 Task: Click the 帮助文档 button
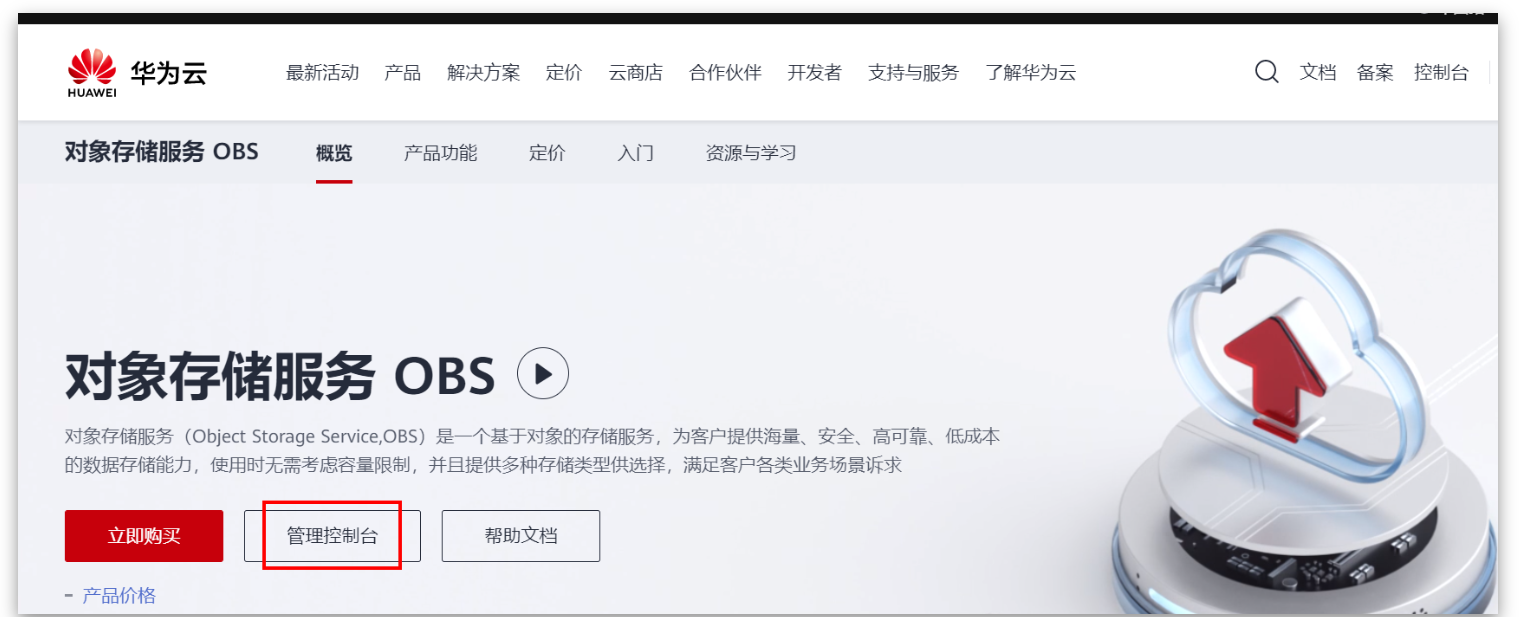click(x=521, y=536)
